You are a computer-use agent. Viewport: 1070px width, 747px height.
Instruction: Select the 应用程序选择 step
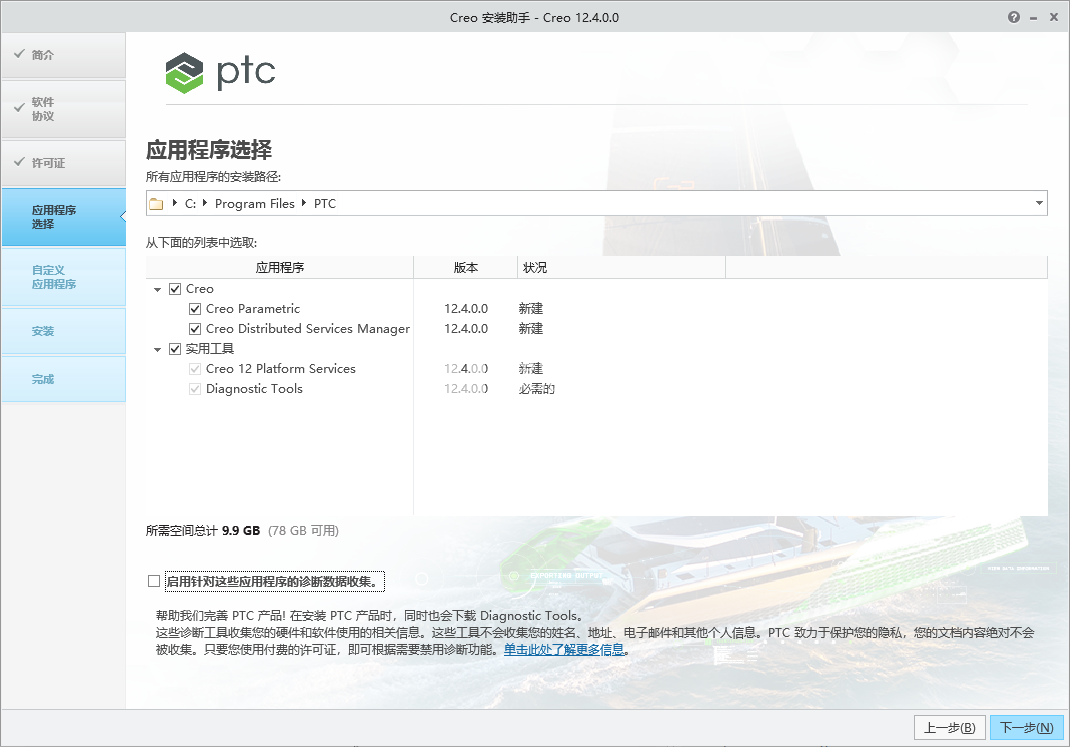pyautogui.click(x=63, y=217)
